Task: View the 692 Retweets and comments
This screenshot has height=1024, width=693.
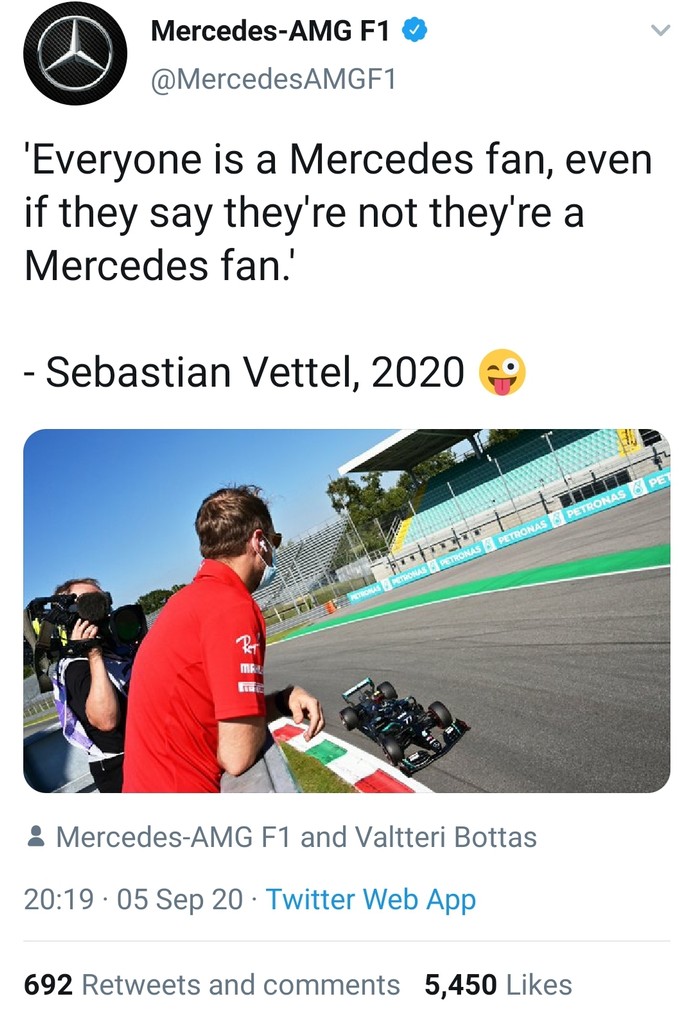Action: coord(211,985)
